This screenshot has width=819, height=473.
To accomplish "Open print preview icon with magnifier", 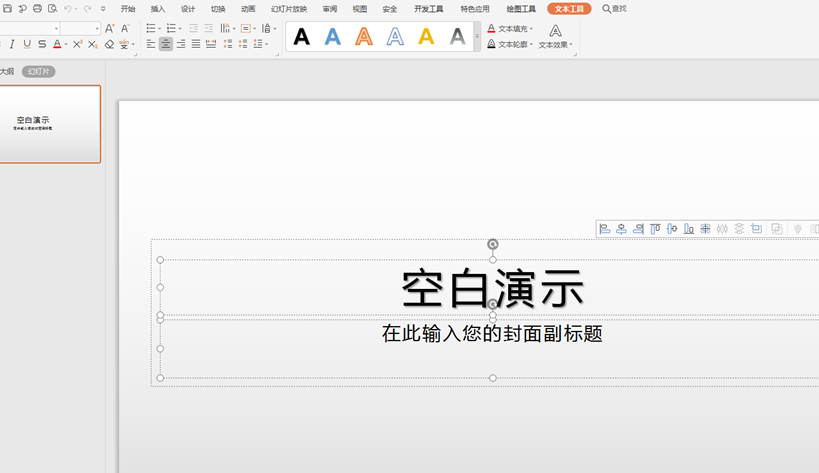I will pyautogui.click(x=52, y=8).
